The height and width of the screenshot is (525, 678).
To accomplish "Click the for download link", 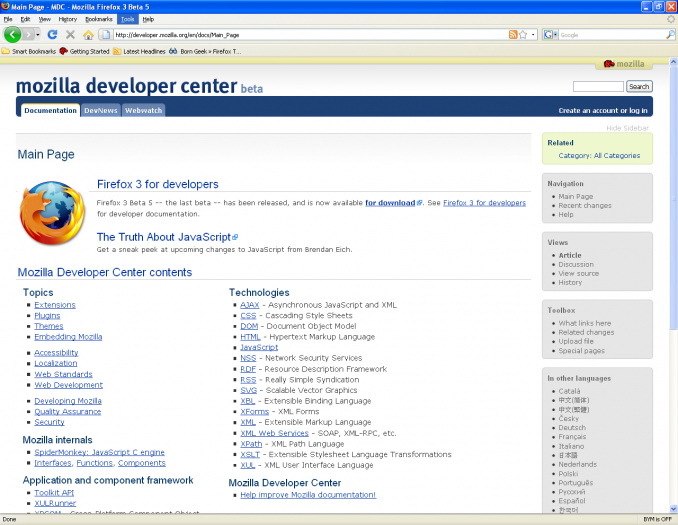I will [x=390, y=203].
